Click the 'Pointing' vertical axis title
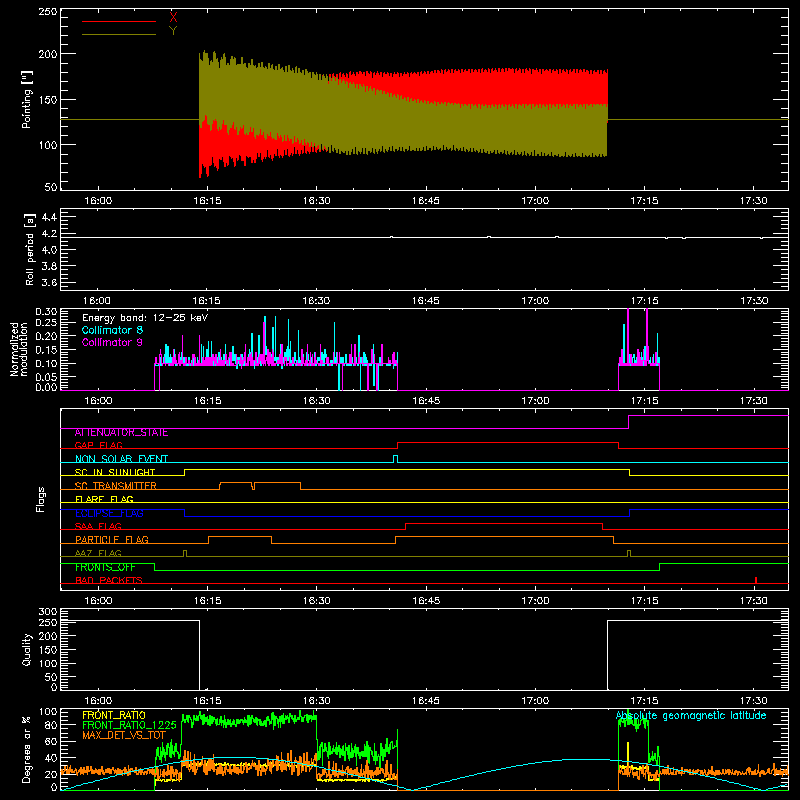Screen dimensions: 800x800 point(27,99)
